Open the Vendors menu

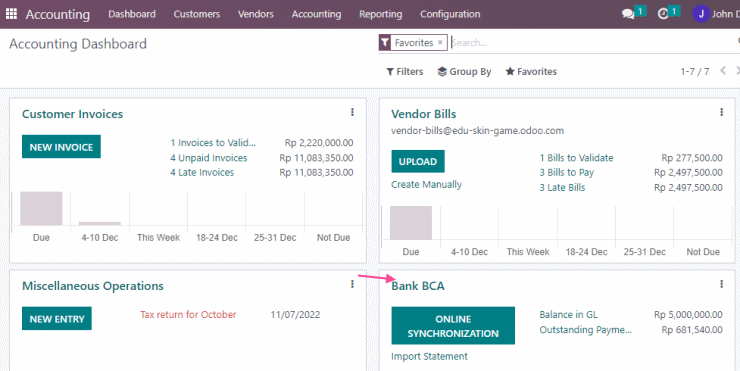click(x=256, y=14)
